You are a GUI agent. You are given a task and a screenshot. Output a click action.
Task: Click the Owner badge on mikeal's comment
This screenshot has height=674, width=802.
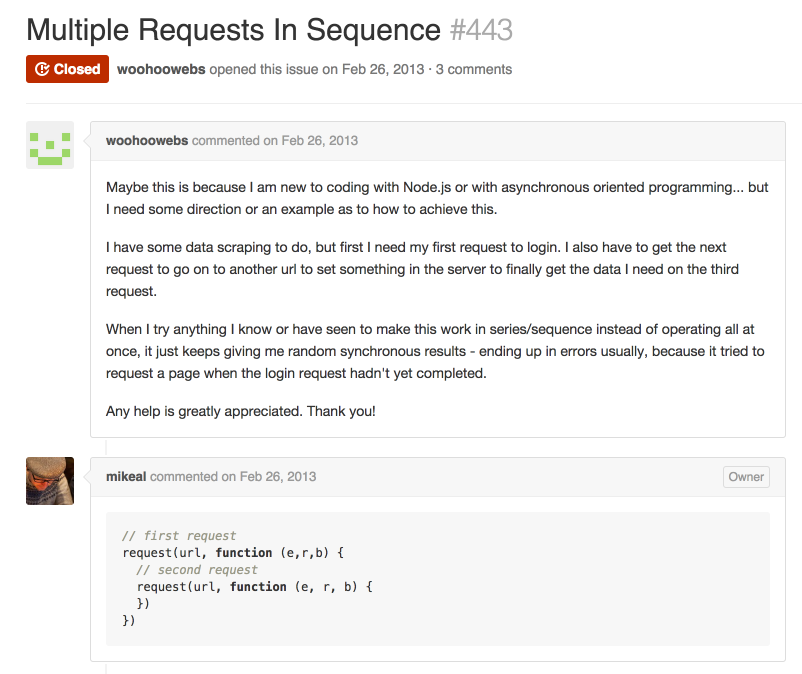[746, 477]
